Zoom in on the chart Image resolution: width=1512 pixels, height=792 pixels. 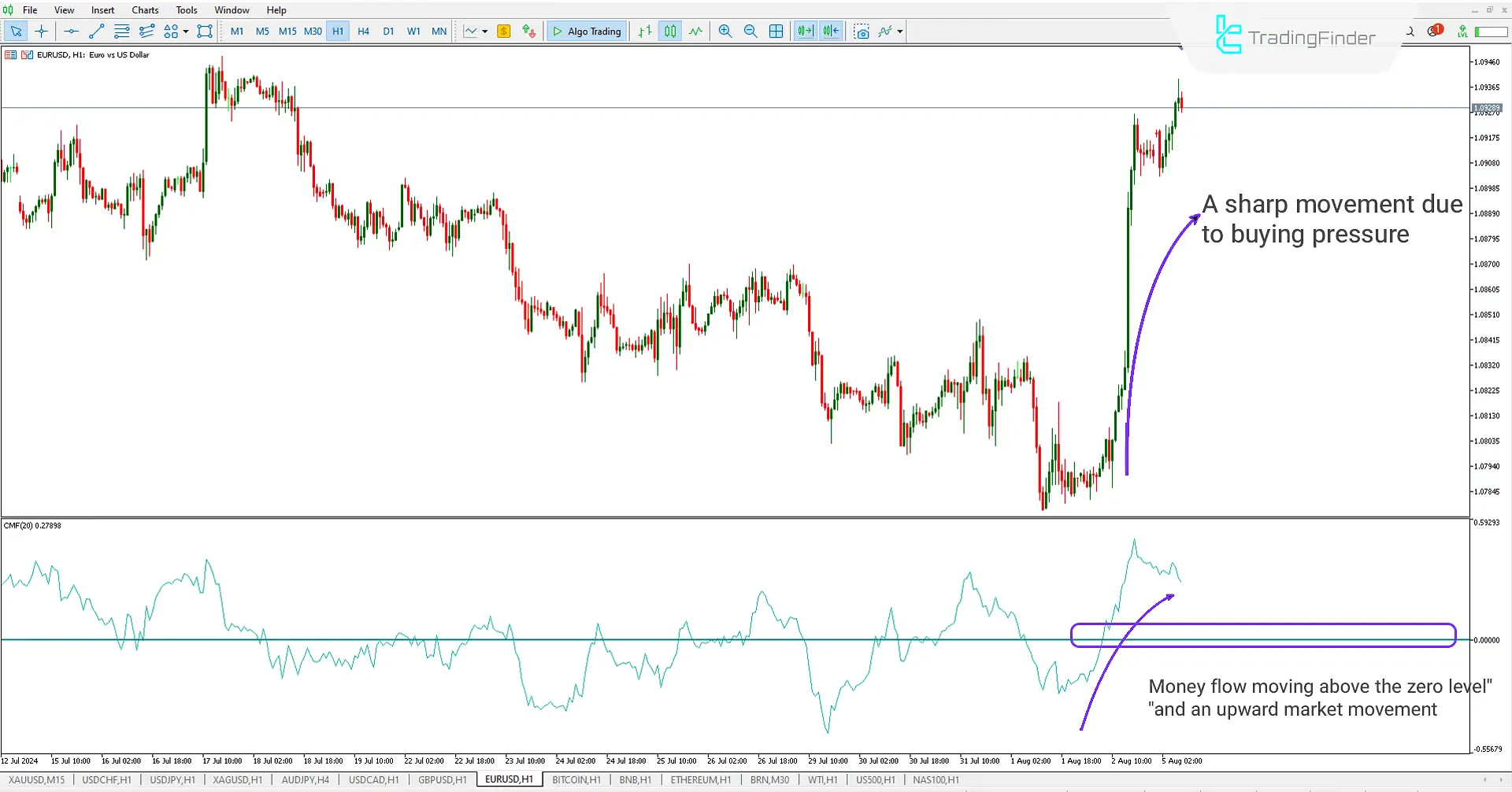[x=724, y=31]
